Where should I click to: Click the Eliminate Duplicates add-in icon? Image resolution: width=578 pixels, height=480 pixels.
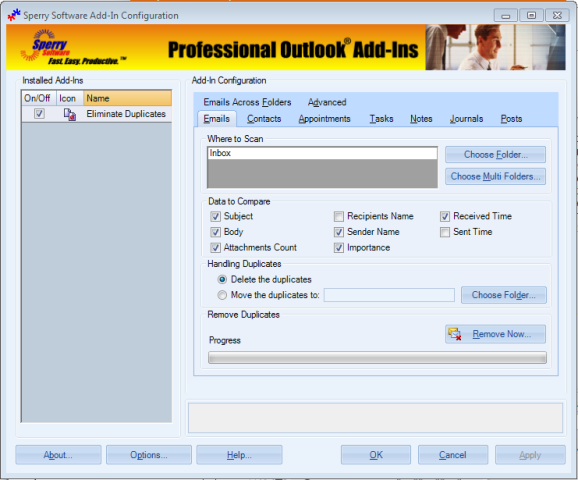pos(70,114)
